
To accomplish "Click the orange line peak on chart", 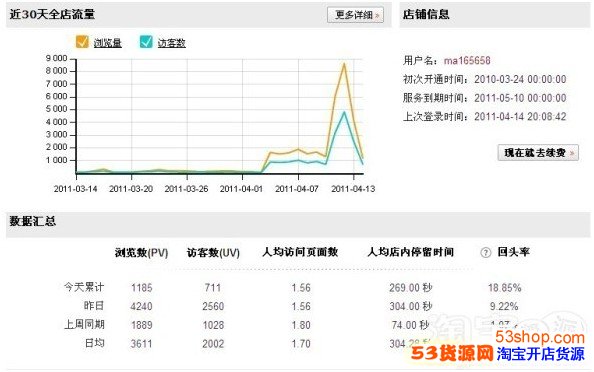I will [344, 64].
